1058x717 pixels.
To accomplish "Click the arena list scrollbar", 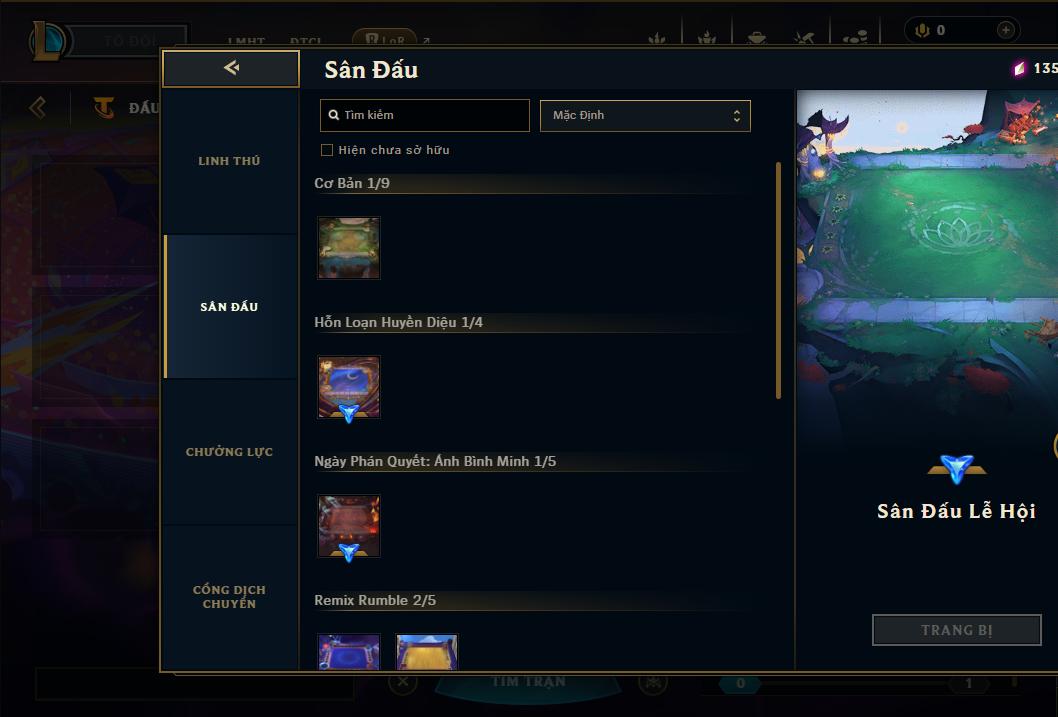I will (x=779, y=280).
